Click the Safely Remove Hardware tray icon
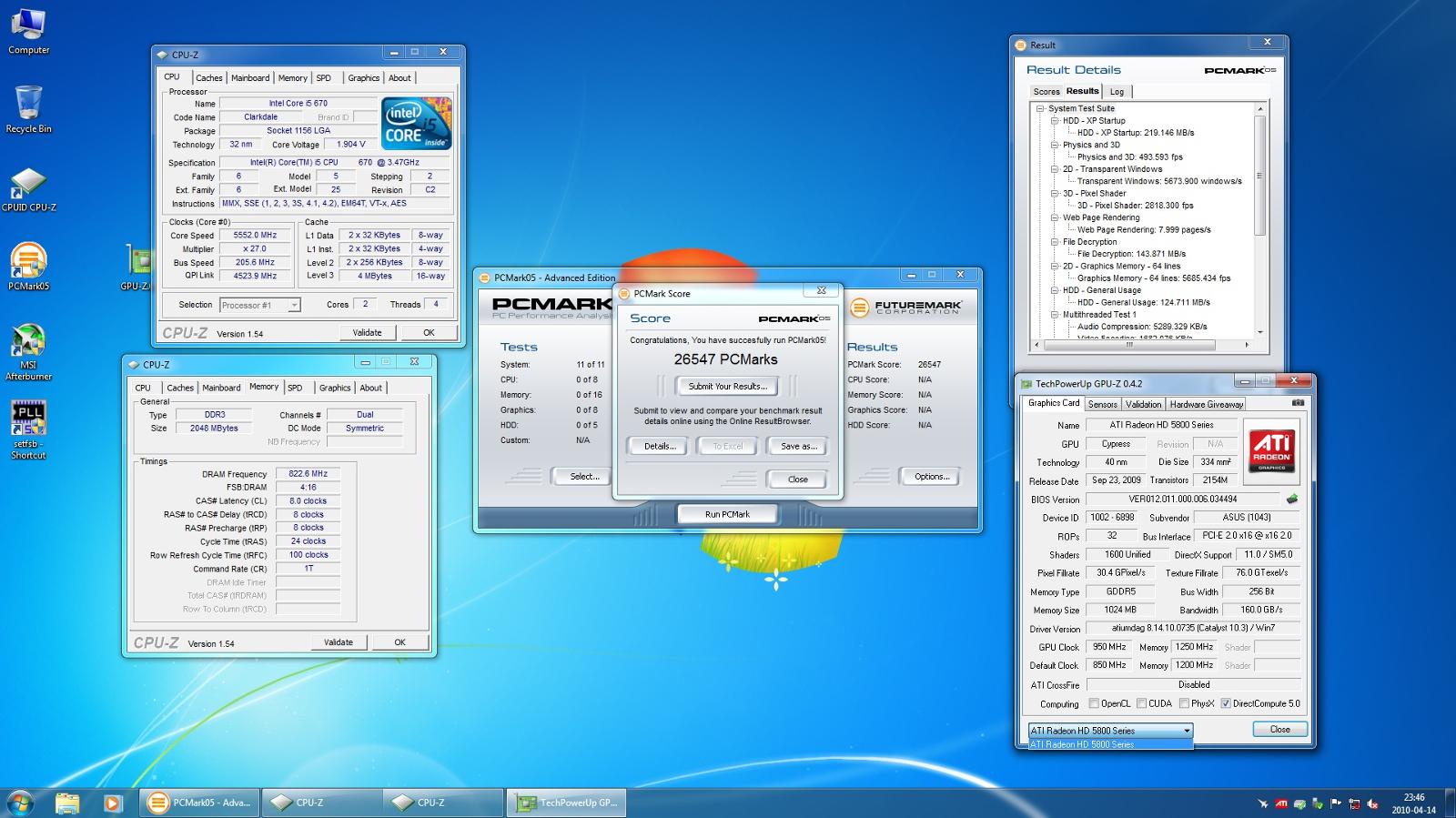Image resolution: width=1456 pixels, height=818 pixels. [x=1318, y=803]
